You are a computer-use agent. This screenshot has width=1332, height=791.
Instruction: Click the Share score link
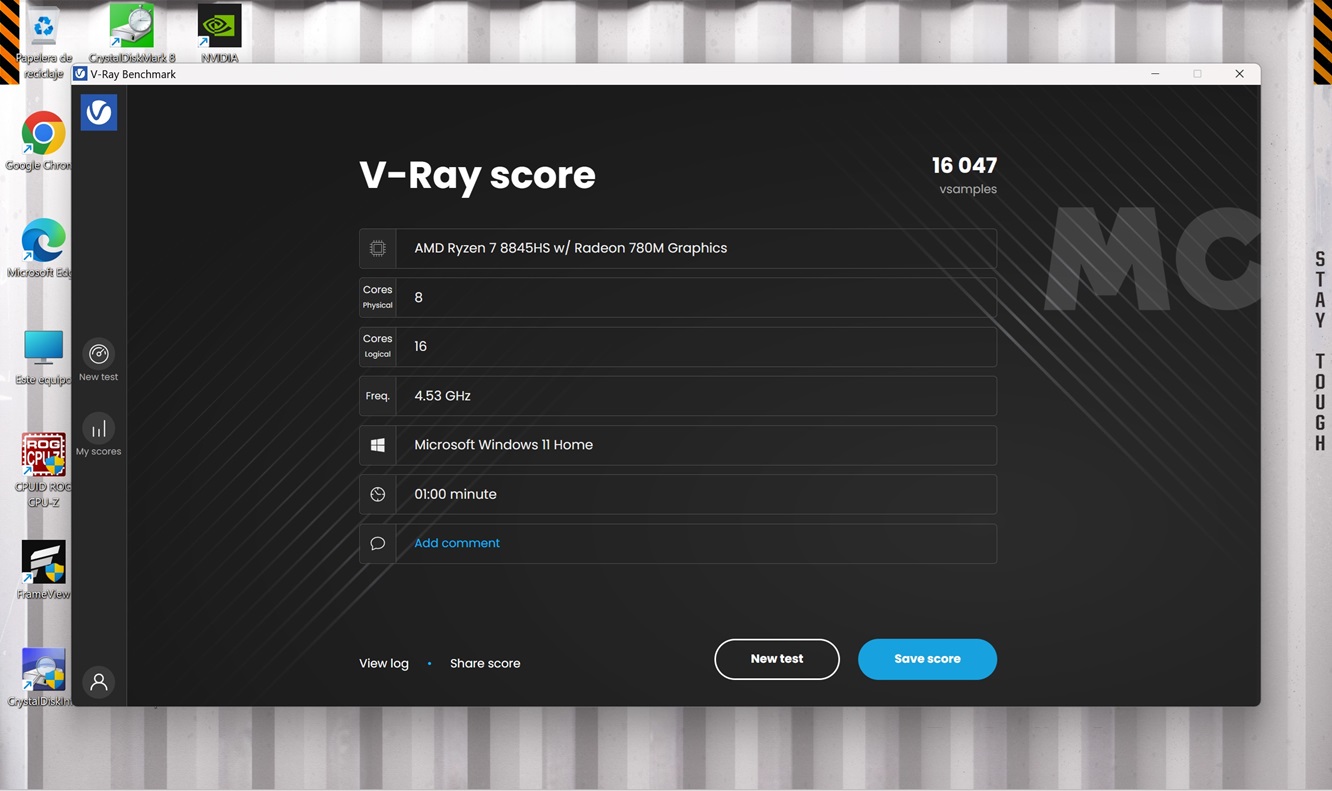(x=485, y=663)
